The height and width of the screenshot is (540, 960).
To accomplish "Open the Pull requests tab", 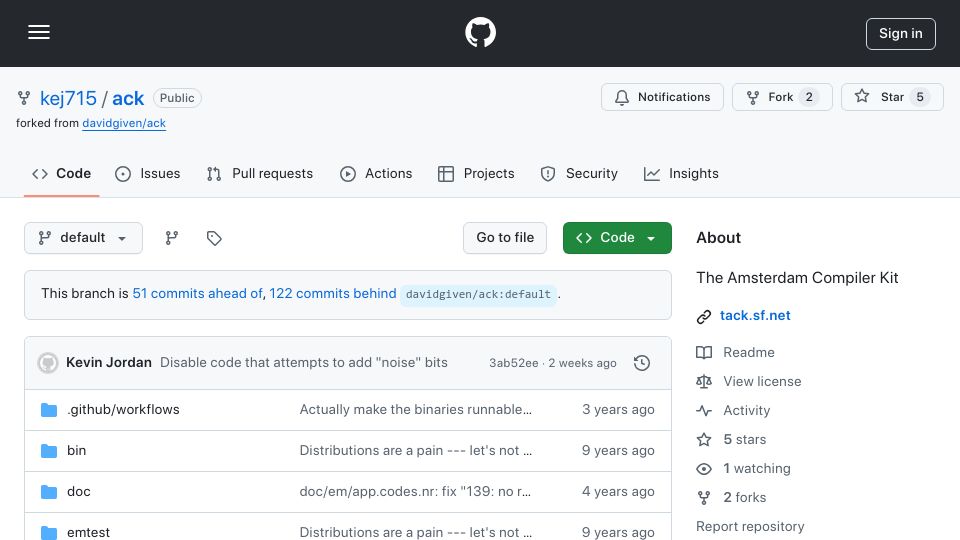I will [260, 174].
